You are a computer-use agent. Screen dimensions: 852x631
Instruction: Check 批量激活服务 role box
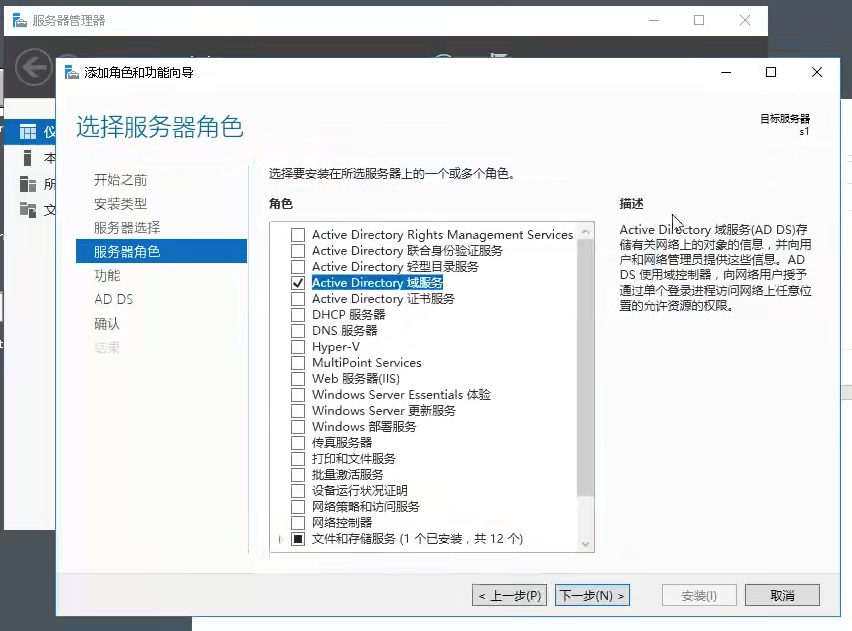[x=298, y=474]
